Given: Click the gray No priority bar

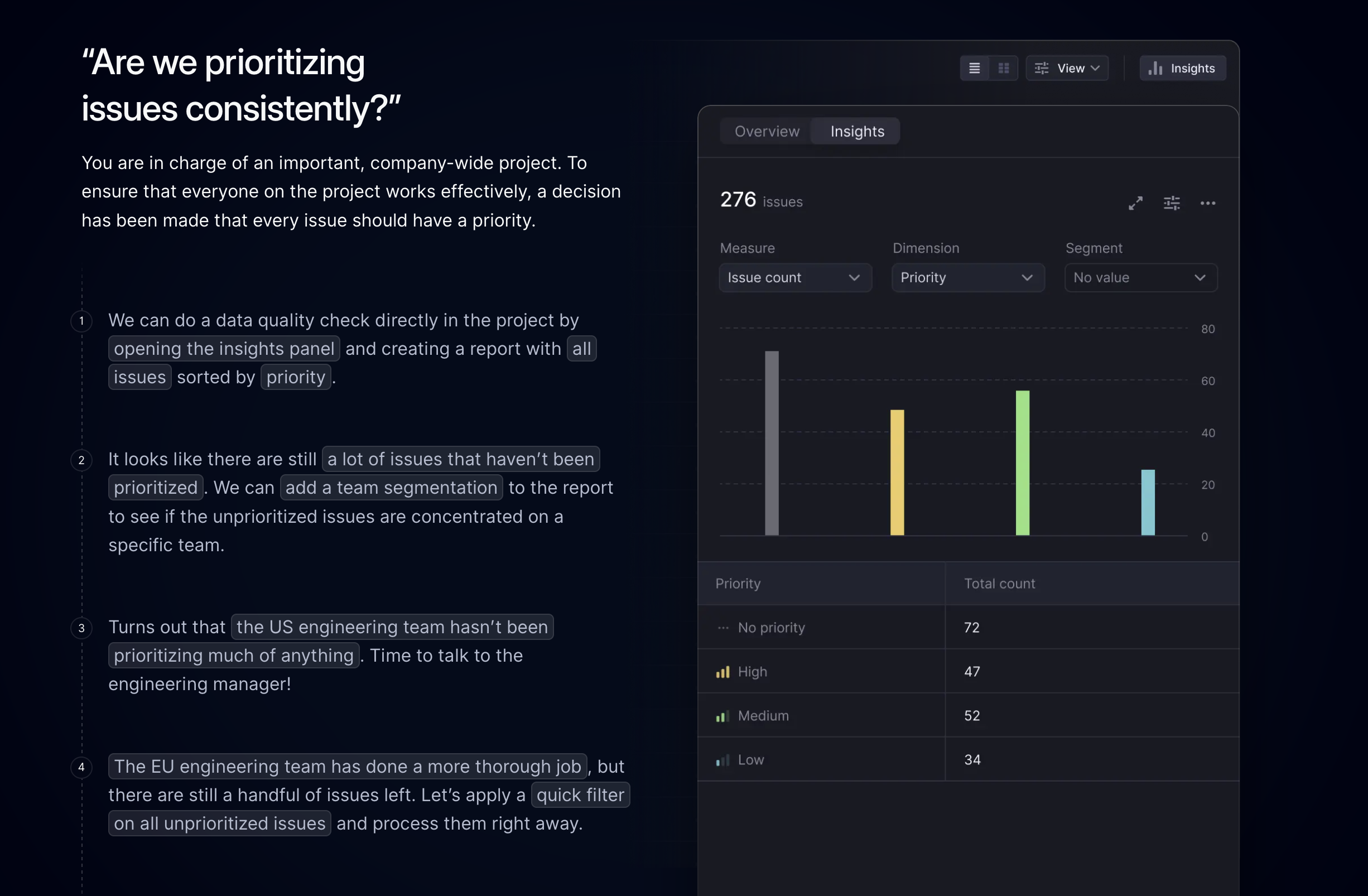Looking at the screenshot, I should (772, 443).
